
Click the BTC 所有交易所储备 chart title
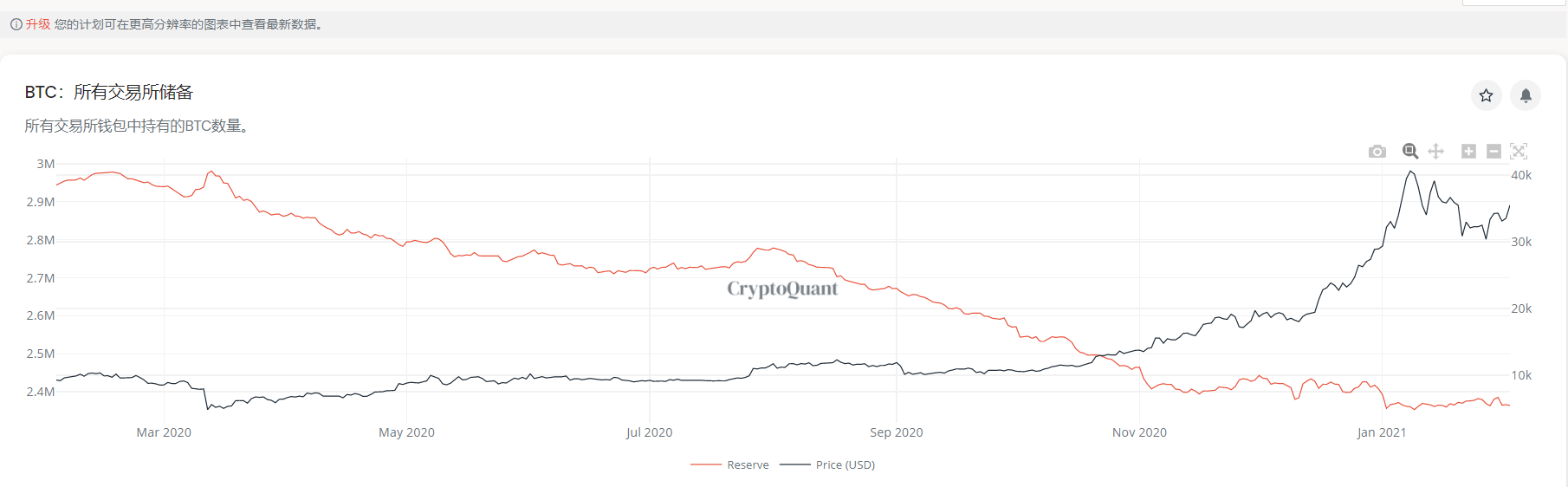(x=109, y=92)
